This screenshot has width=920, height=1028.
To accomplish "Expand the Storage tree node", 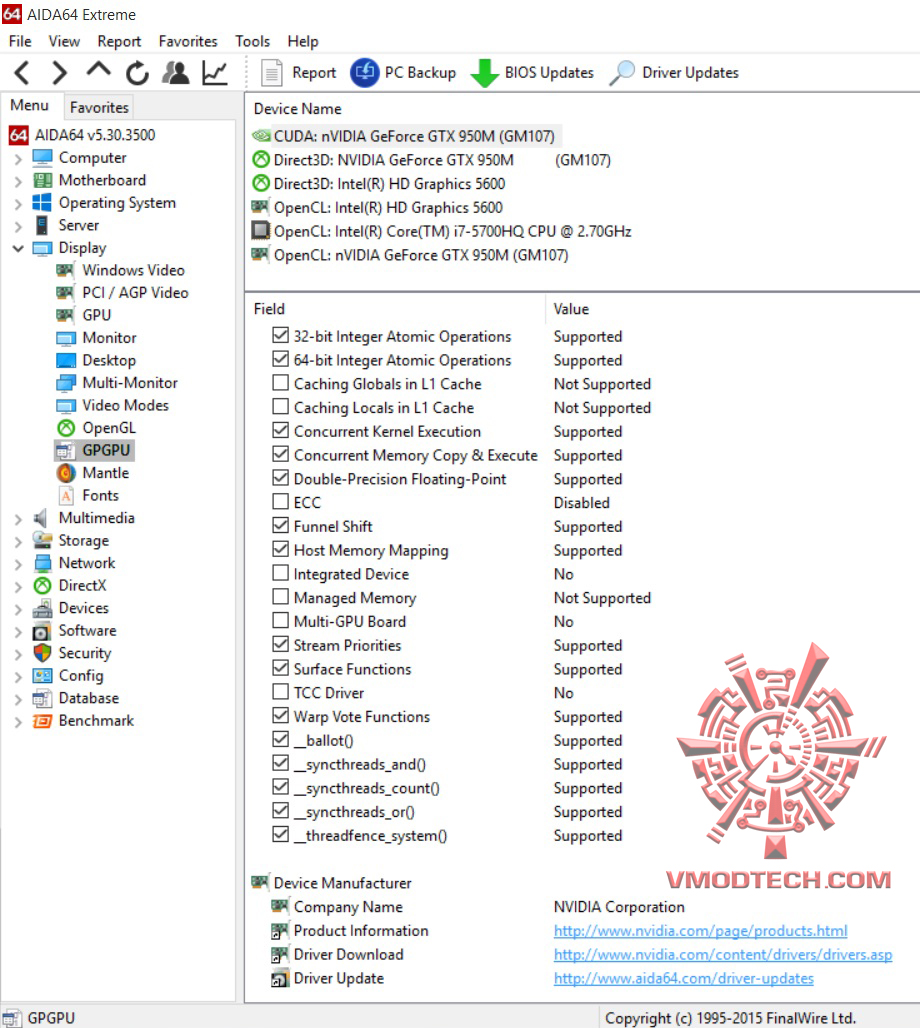I will (18, 542).
